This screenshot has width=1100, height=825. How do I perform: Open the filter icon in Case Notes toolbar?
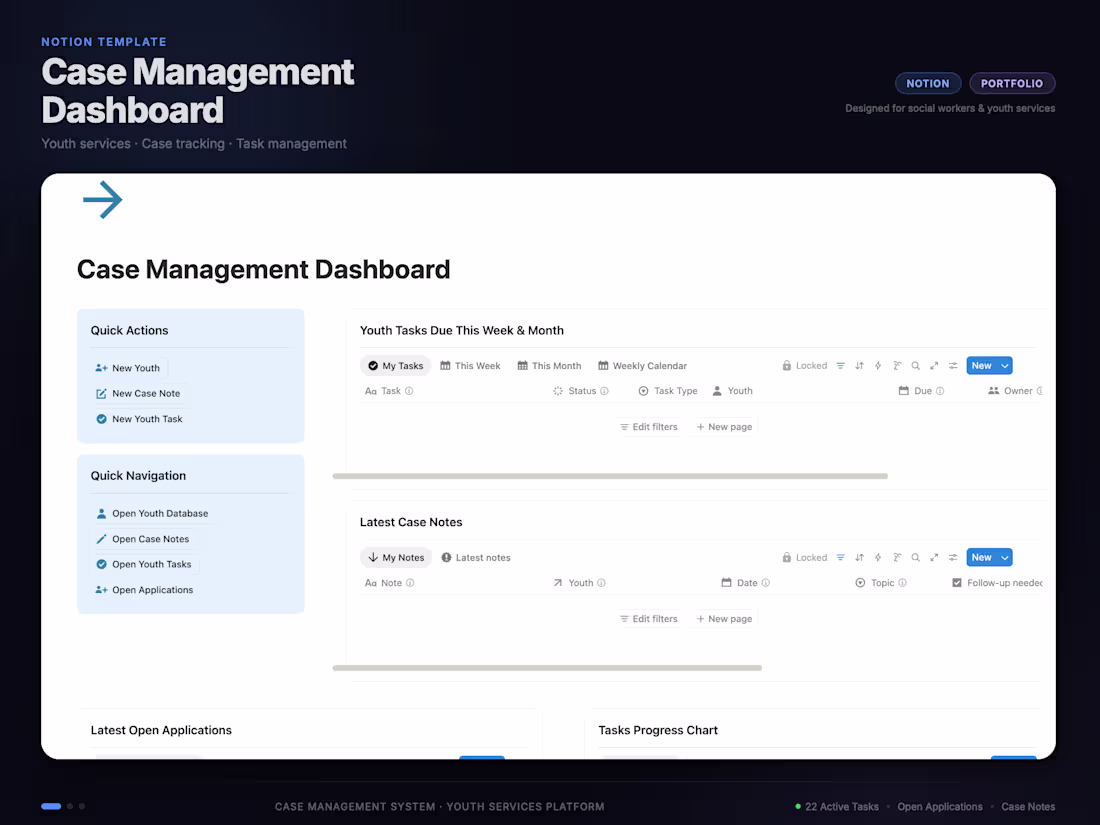point(840,558)
